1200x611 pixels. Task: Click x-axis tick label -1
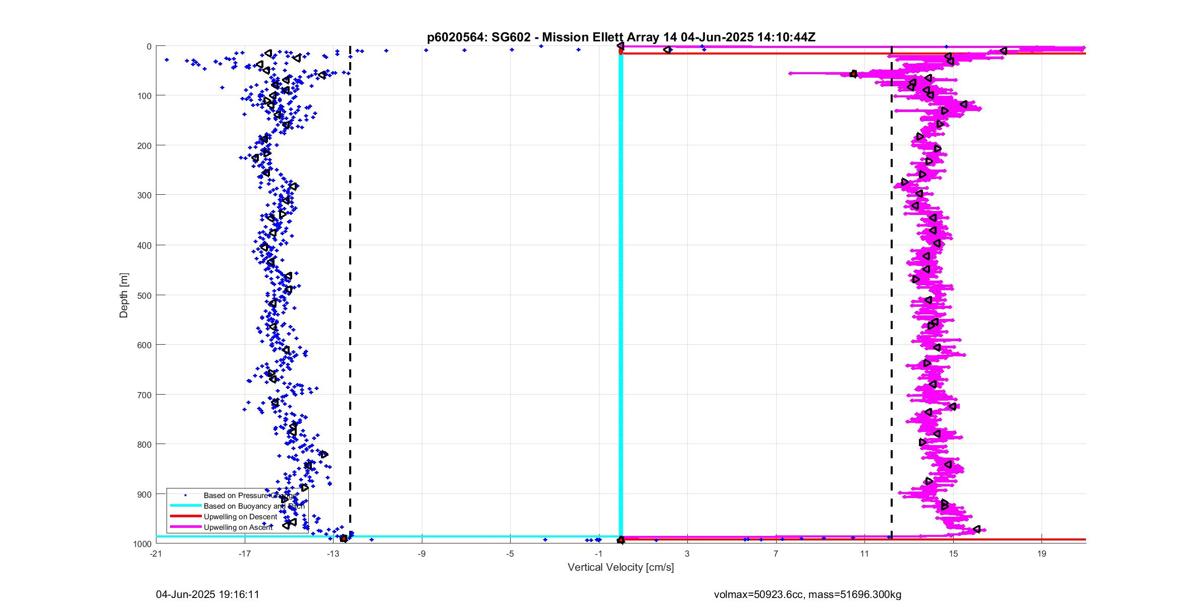point(599,552)
